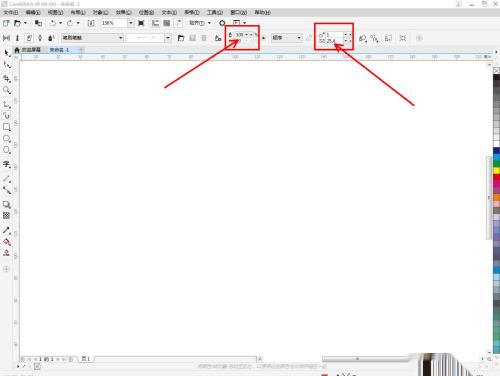
Task: Toggle grid display button
Action: pos(167,23)
